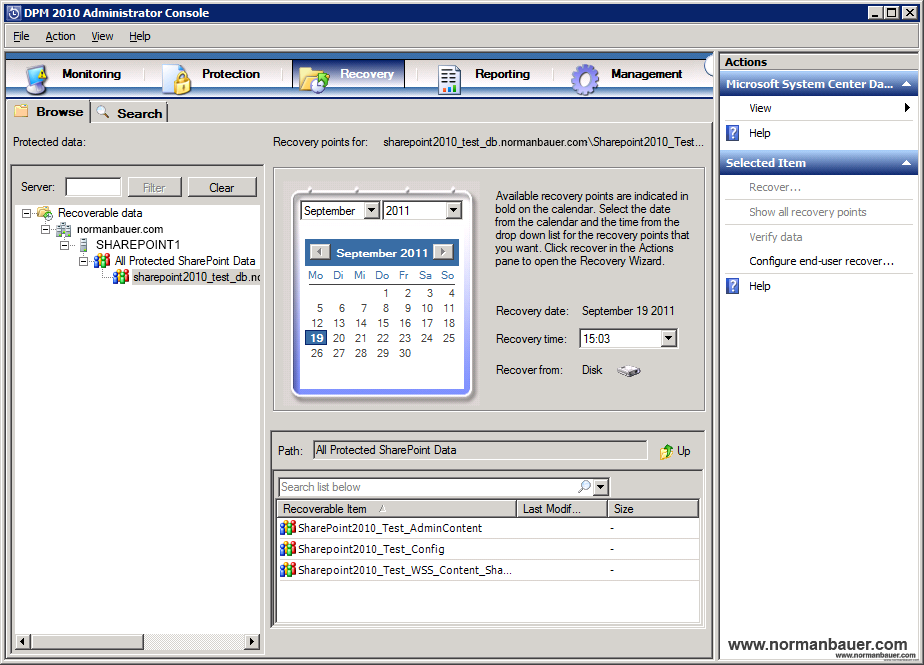Image resolution: width=924 pixels, height=665 pixels.
Task: Open the Management gear icon
Action: point(584,78)
